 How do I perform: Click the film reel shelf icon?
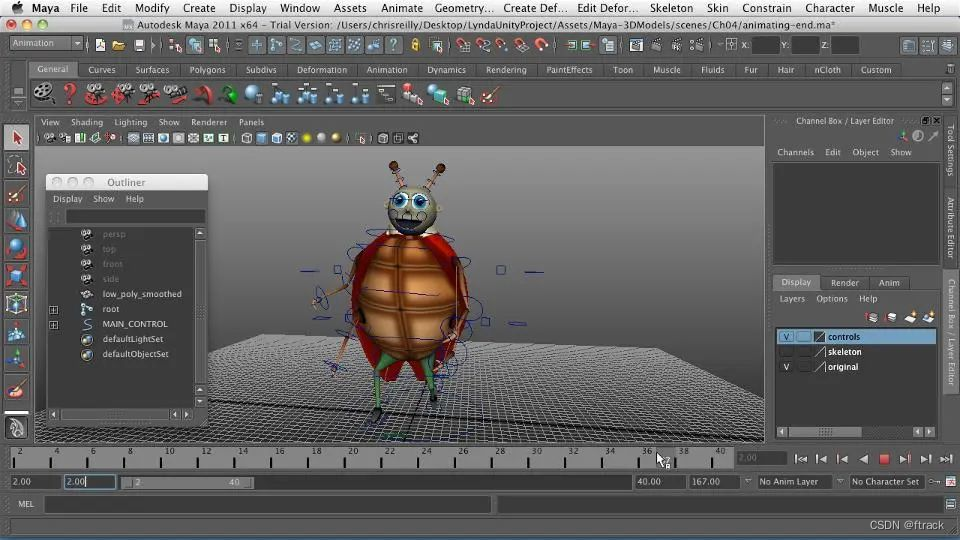pos(43,94)
